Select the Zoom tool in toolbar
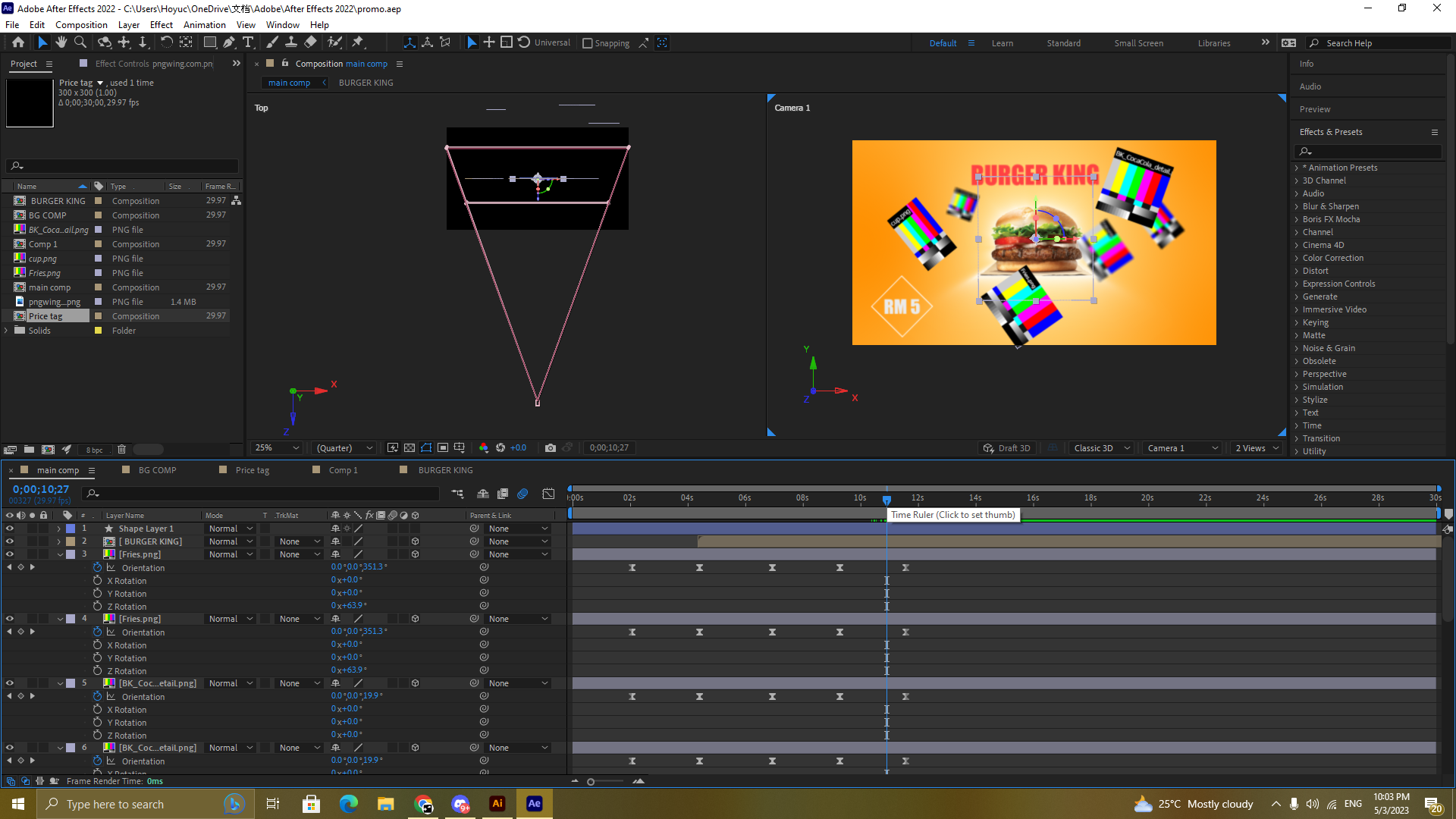Viewport: 1456px width, 819px height. (x=80, y=42)
